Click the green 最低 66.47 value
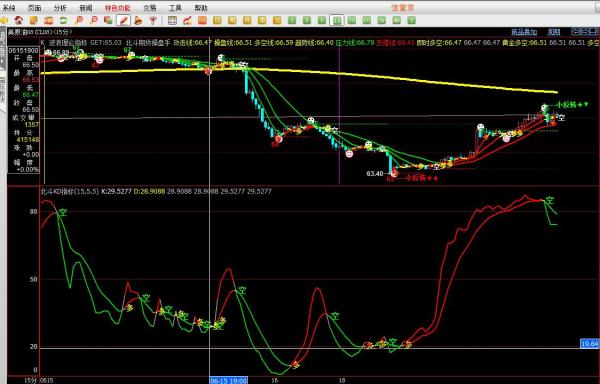 (x=31, y=95)
